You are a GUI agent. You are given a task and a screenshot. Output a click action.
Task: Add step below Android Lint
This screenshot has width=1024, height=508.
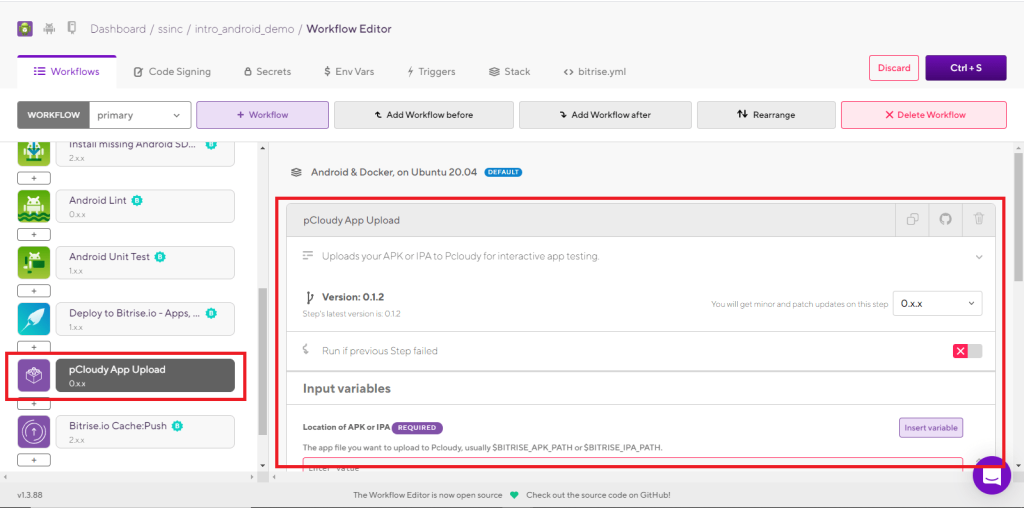34,234
